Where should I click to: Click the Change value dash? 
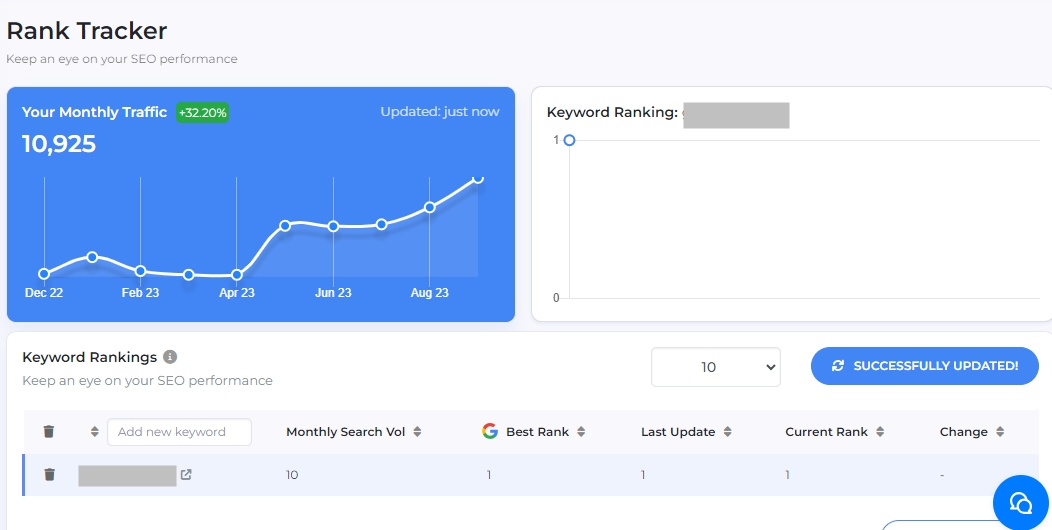click(x=942, y=475)
